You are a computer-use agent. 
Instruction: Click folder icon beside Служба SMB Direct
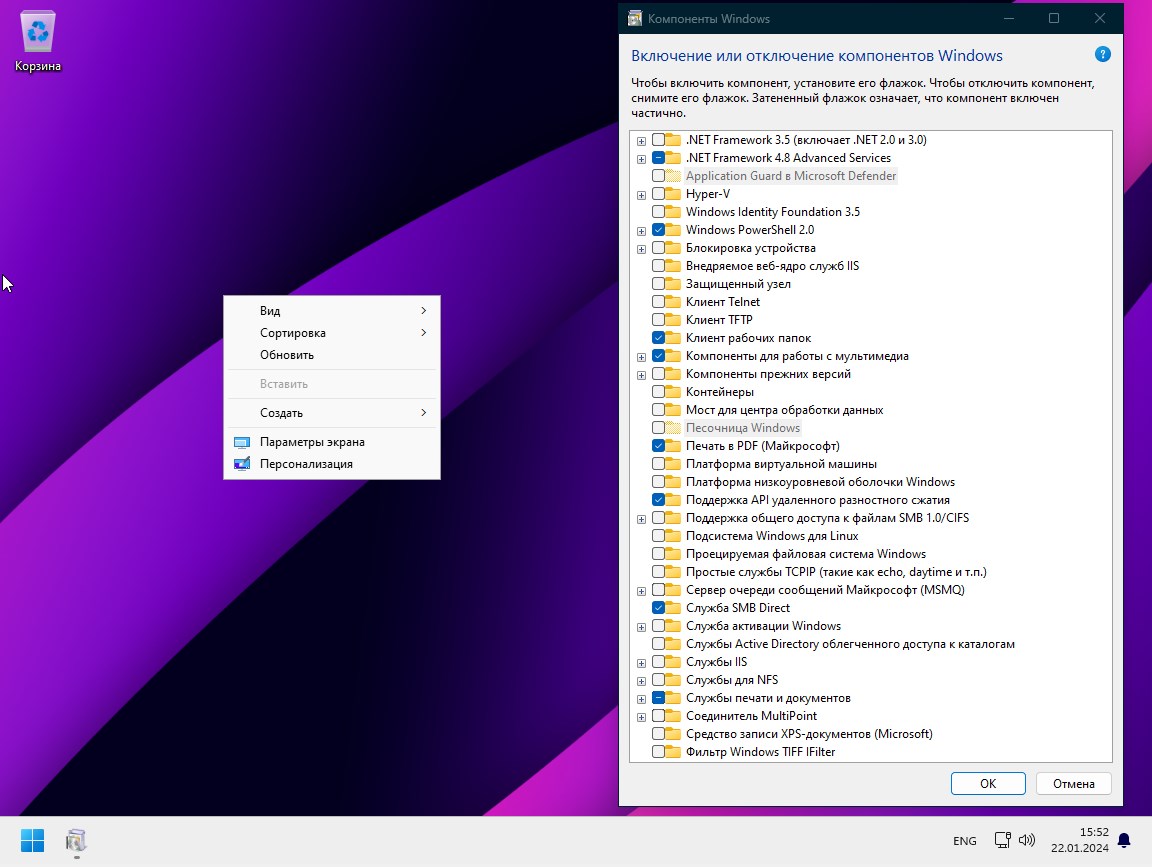coord(673,608)
